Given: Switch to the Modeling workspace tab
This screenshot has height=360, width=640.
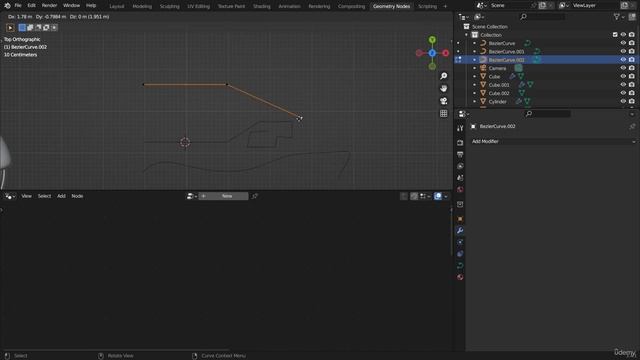Looking at the screenshot, I should point(142,6).
